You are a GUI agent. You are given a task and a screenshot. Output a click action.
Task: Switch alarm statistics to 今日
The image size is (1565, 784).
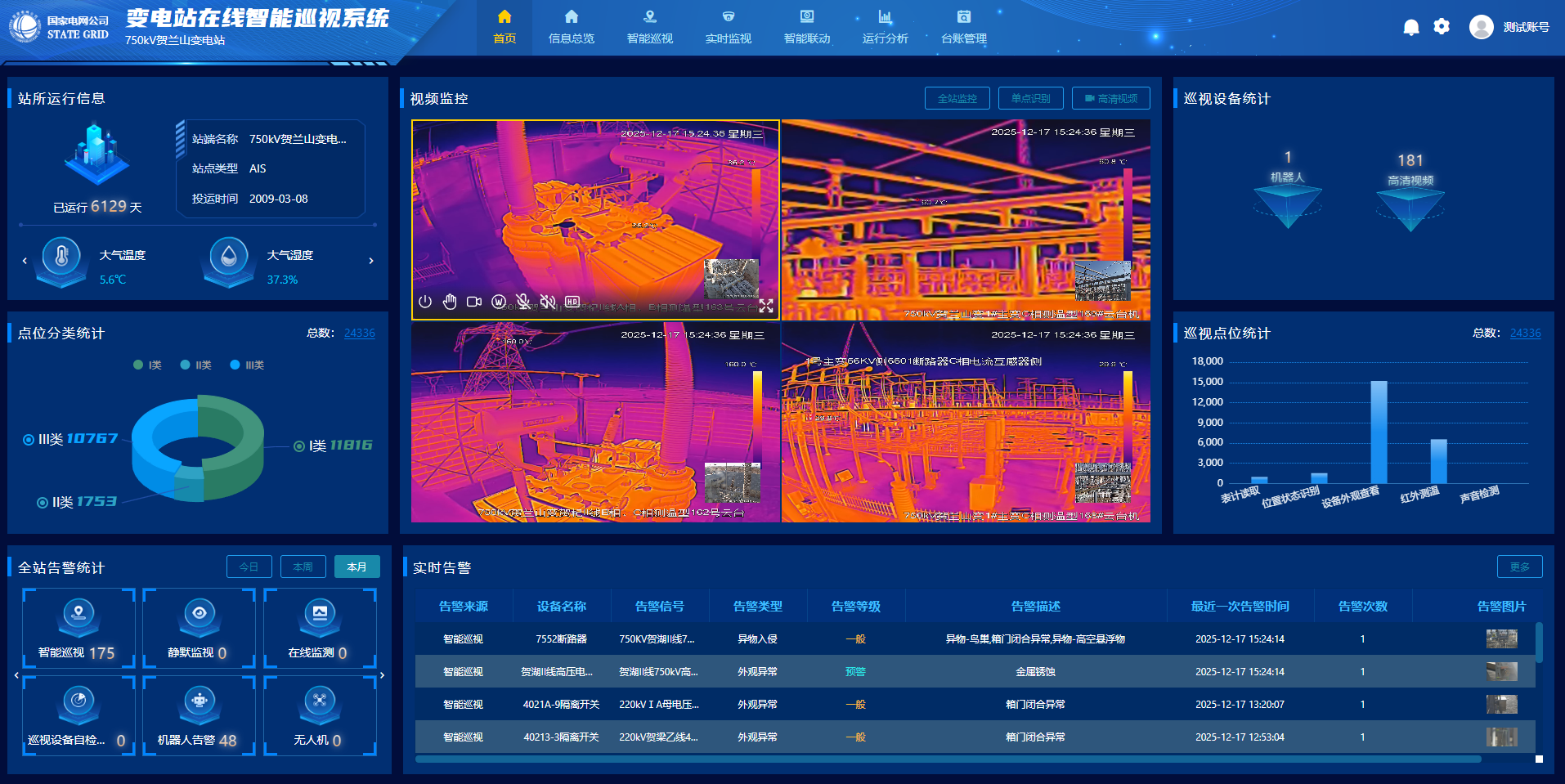(x=249, y=567)
